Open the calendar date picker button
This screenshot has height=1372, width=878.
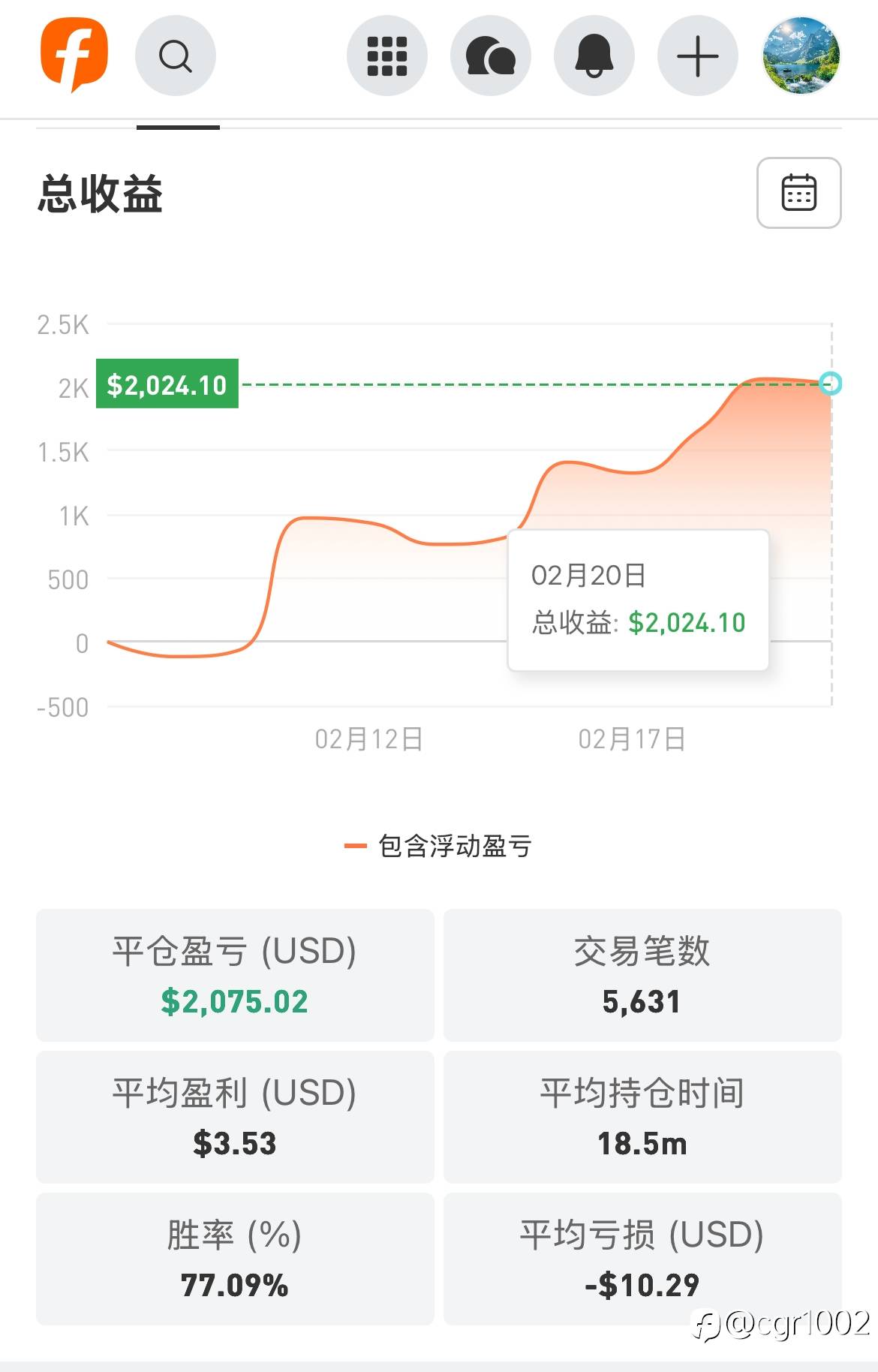[x=798, y=193]
